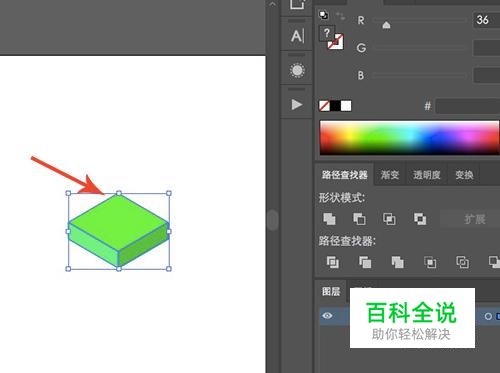Click the Crop pathfinder icon

430,262
